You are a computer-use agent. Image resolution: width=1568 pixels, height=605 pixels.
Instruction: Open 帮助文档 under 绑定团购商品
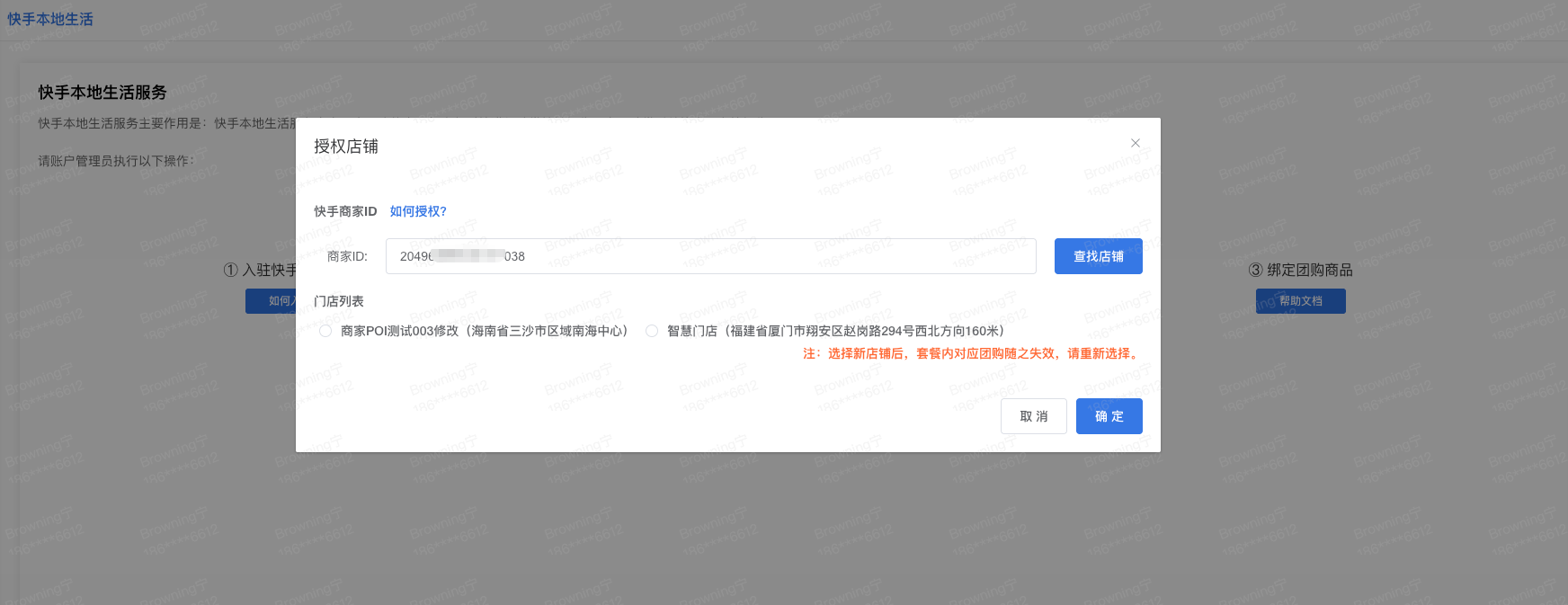pyautogui.click(x=1300, y=301)
